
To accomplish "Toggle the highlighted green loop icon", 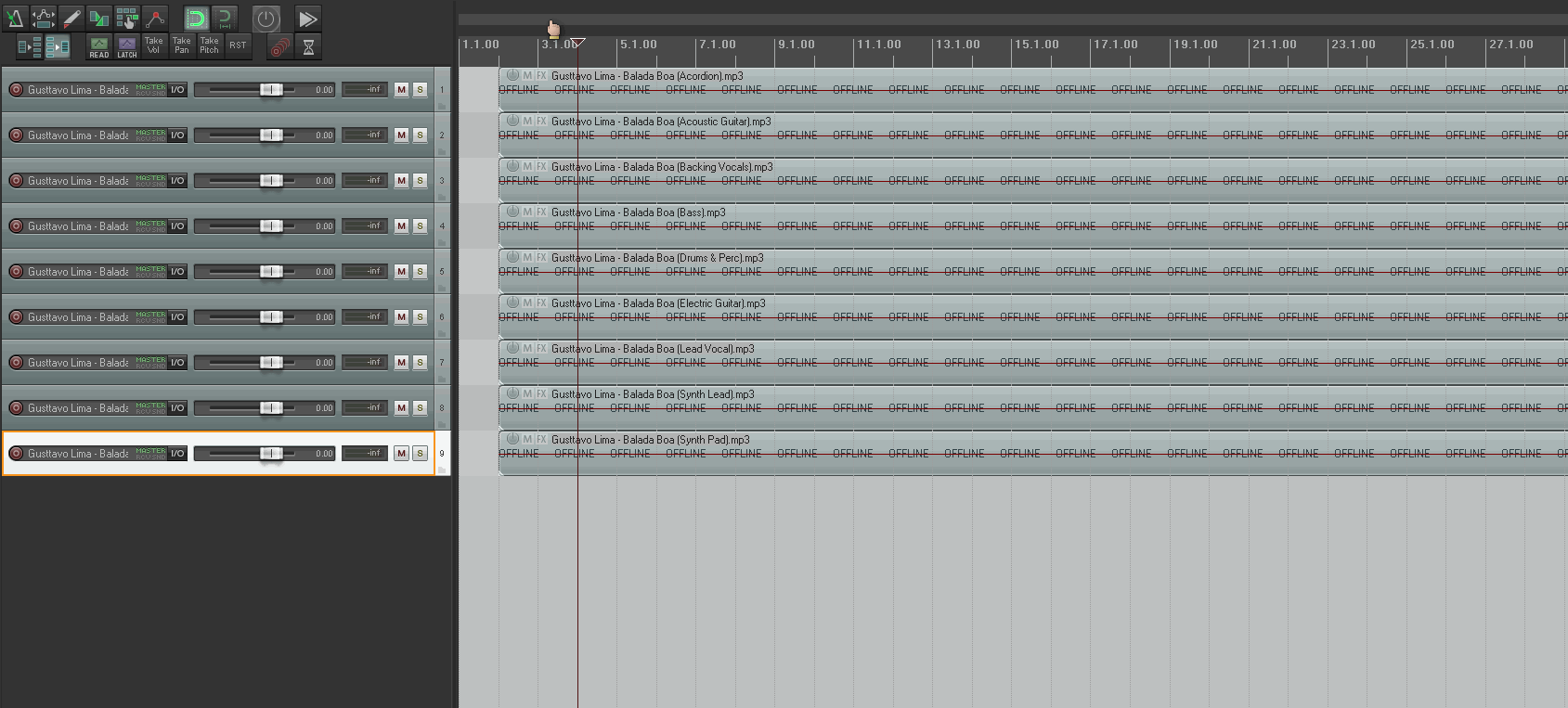I will point(196,18).
